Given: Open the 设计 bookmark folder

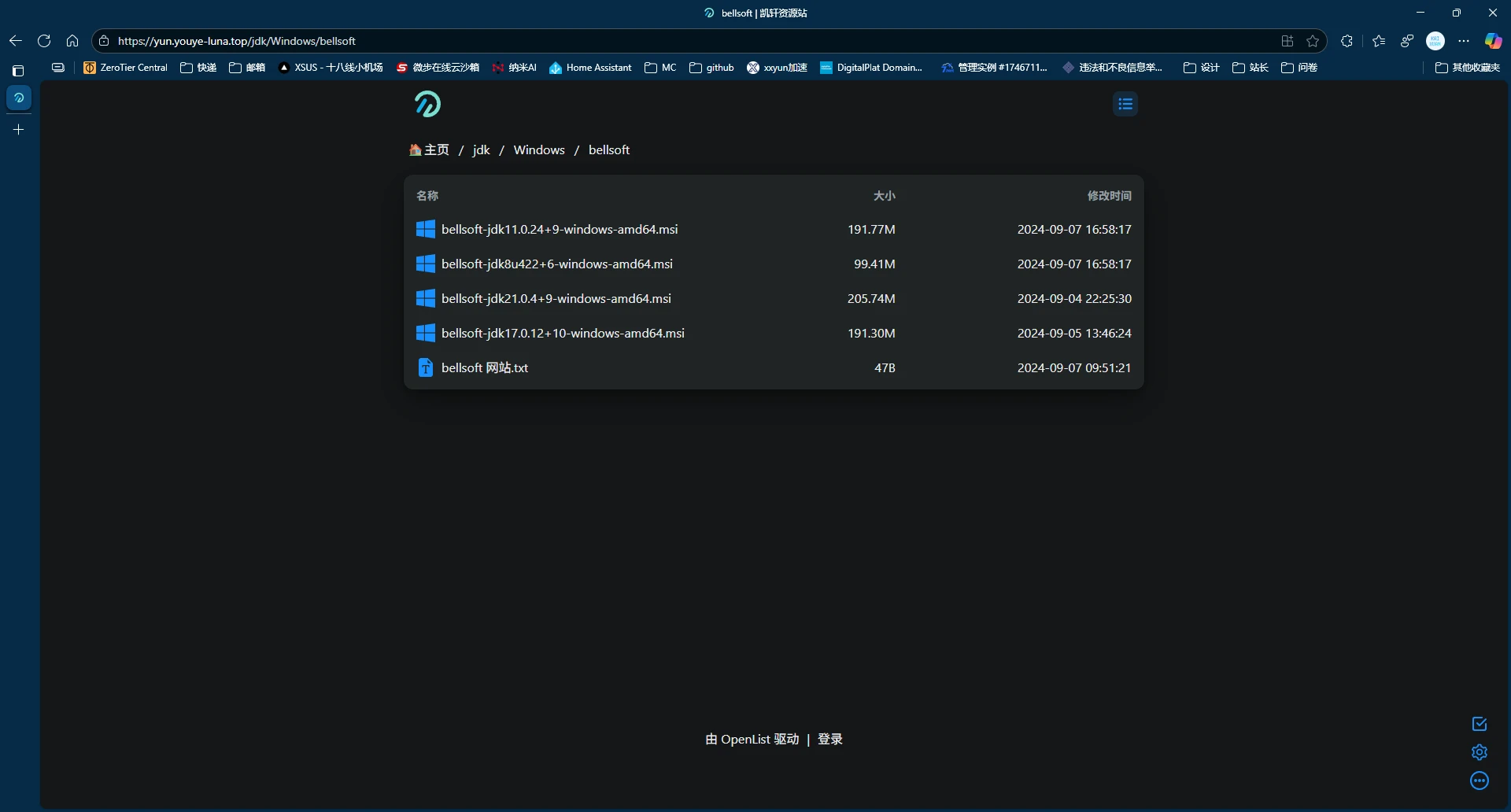Looking at the screenshot, I should [1201, 68].
